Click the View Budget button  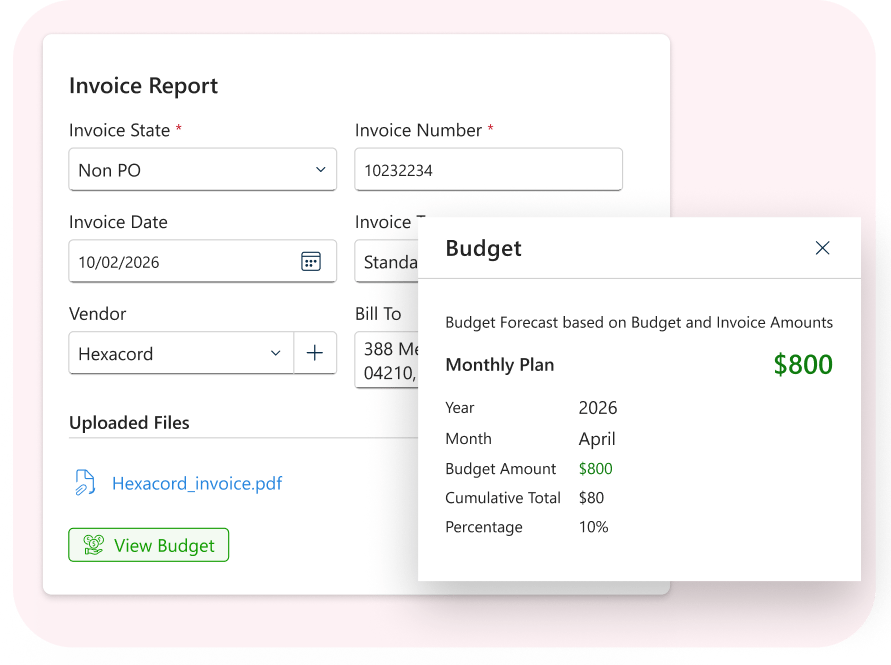click(x=148, y=545)
